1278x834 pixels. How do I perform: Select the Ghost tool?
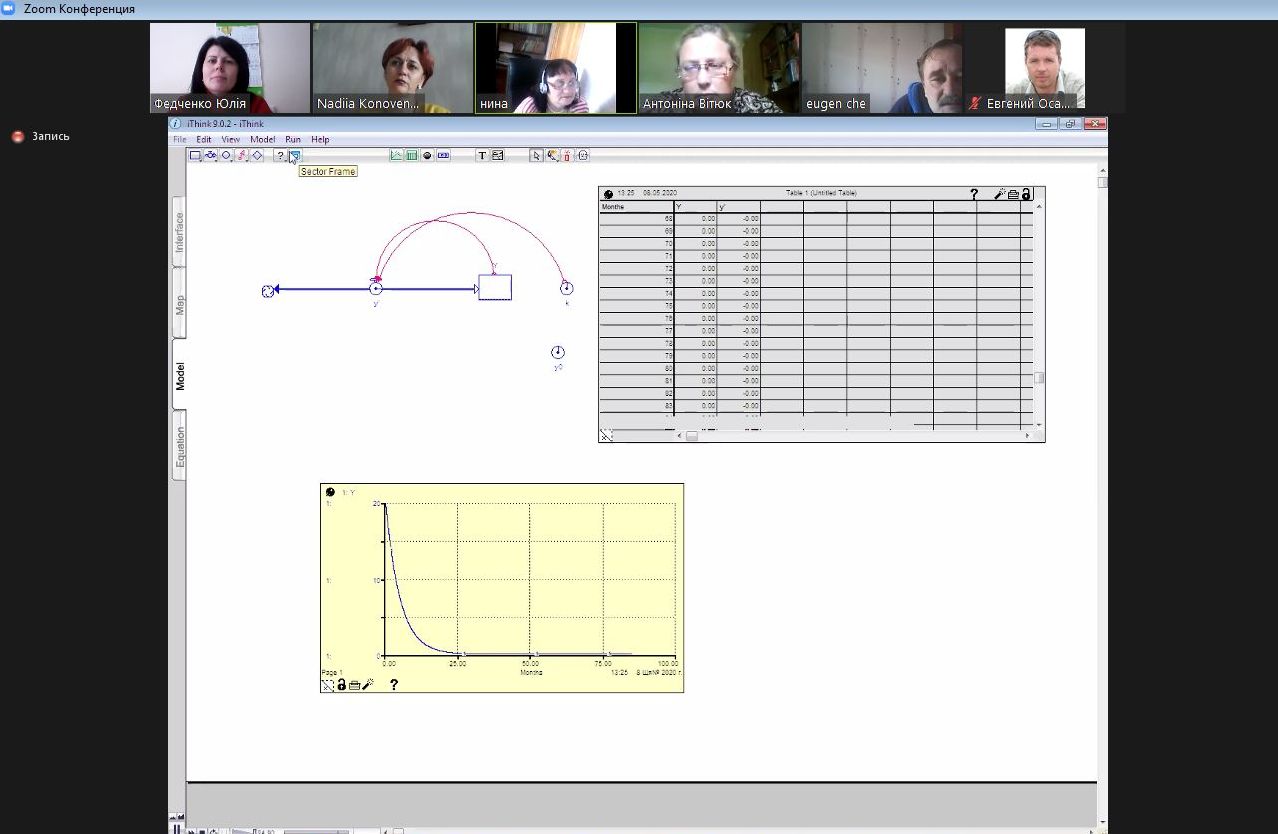[x=583, y=155]
